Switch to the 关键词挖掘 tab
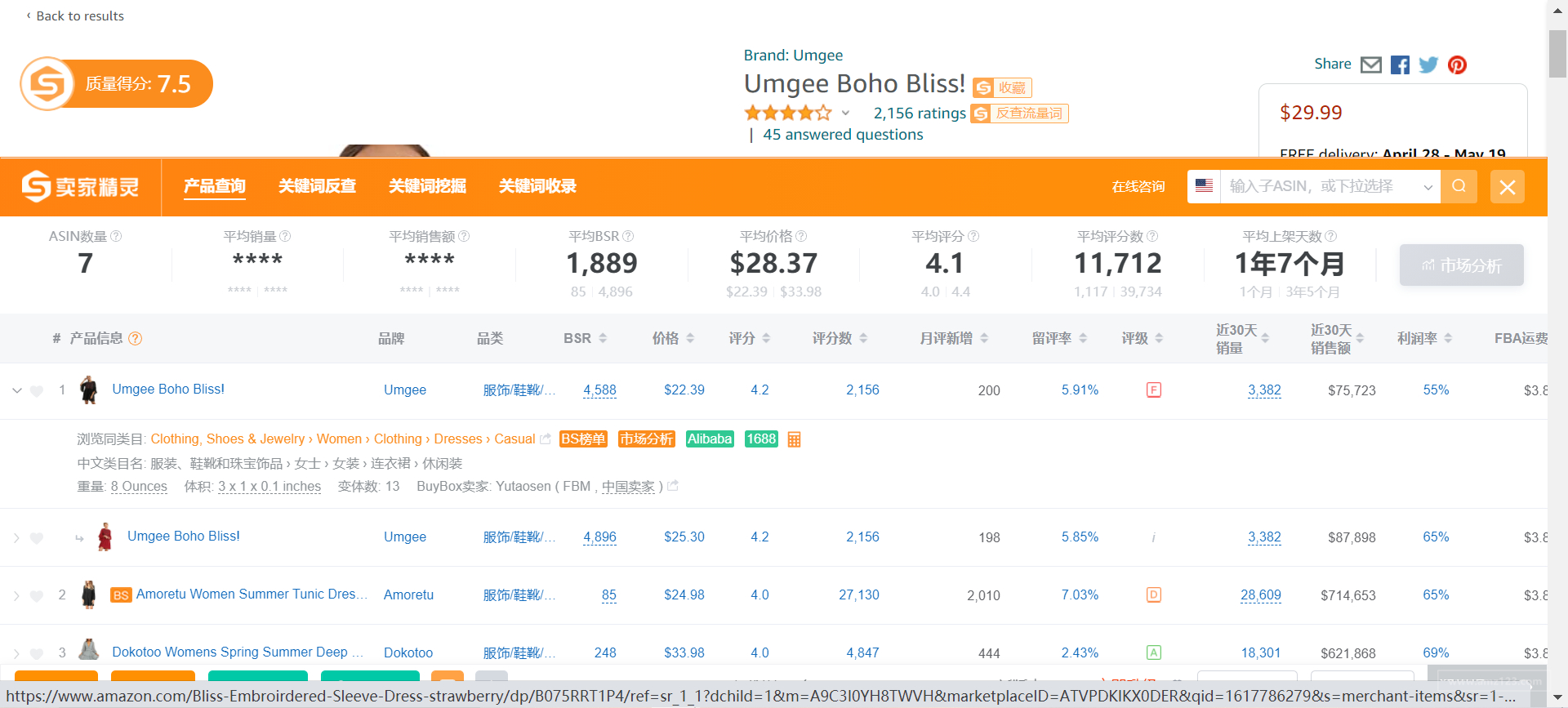 (x=427, y=186)
